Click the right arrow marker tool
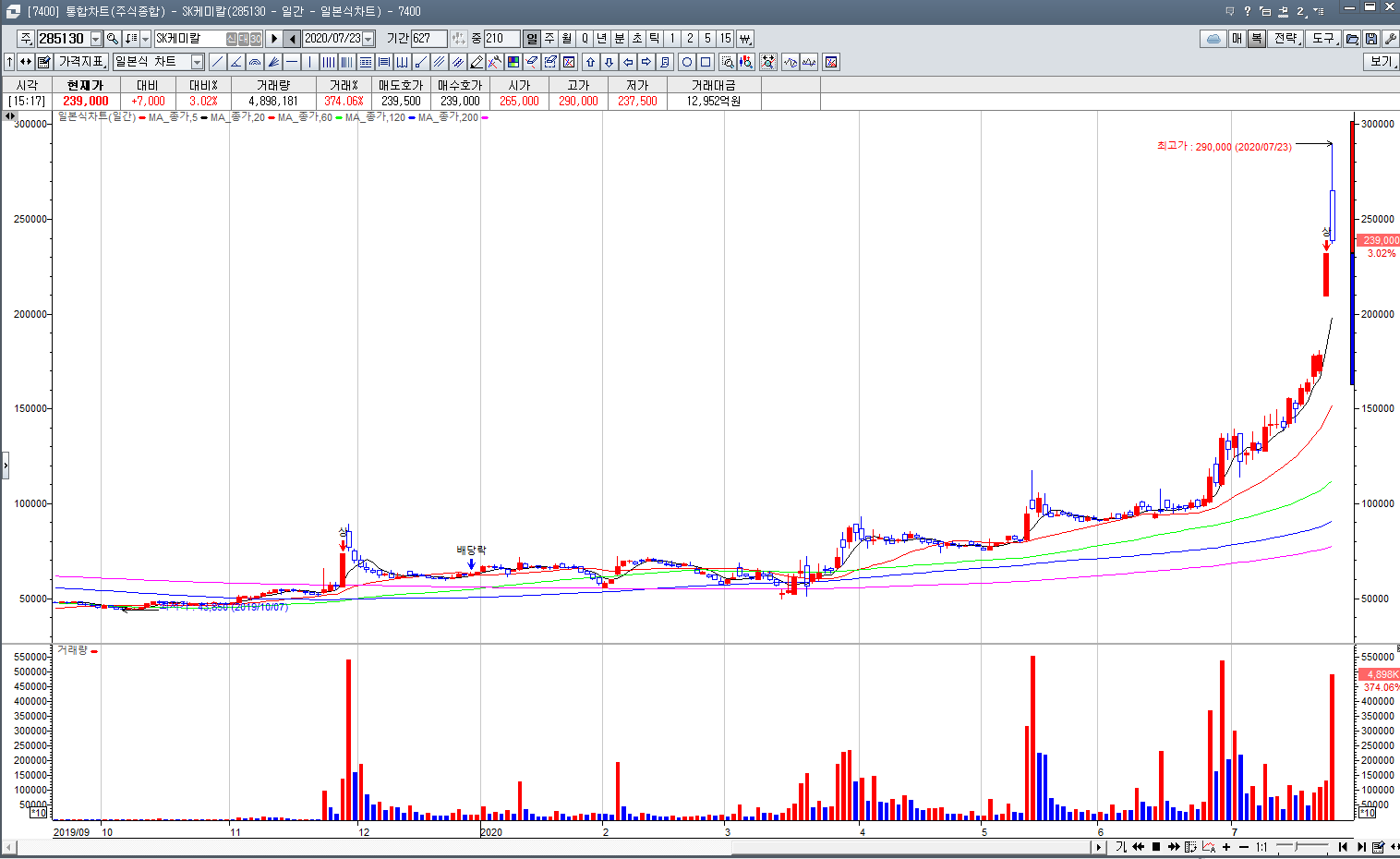The image size is (1400, 859). (646, 62)
